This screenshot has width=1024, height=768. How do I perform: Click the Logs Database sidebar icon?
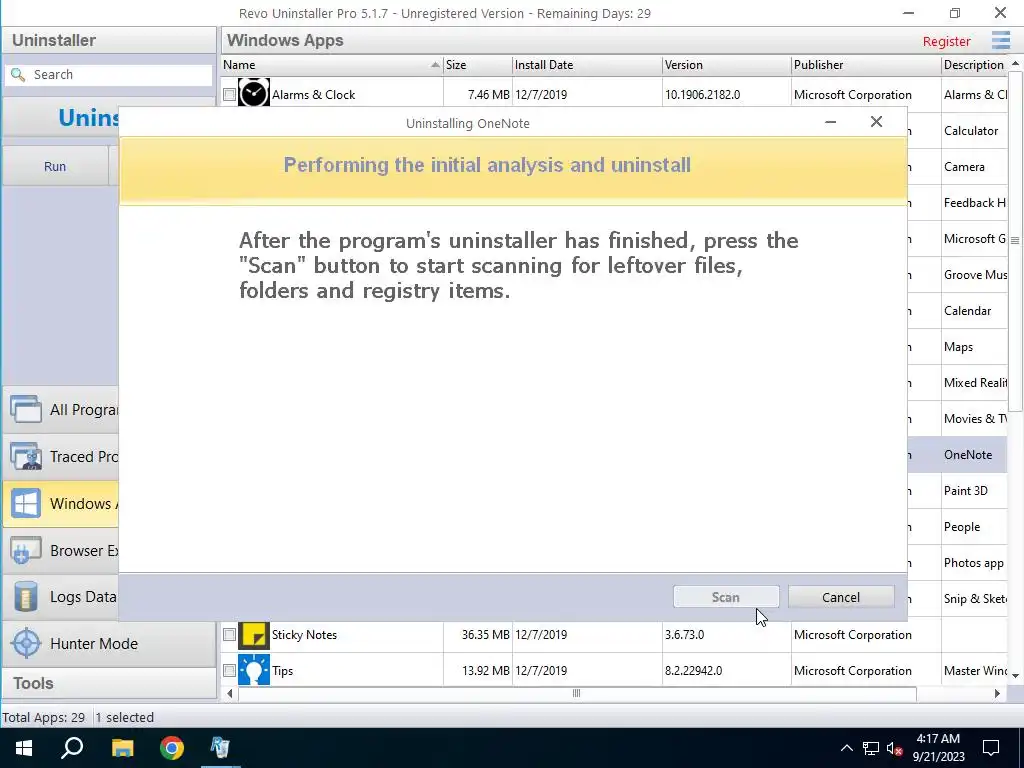(26, 597)
